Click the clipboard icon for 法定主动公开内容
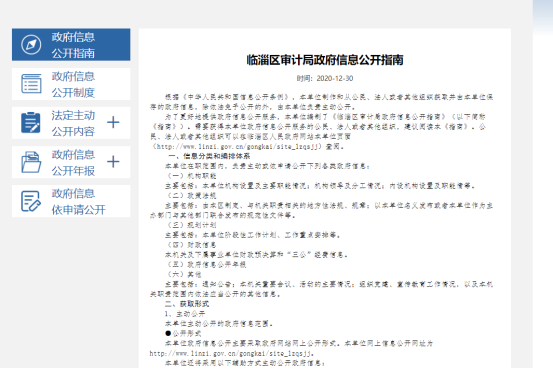Viewport: 553px width, 369px height. point(31,123)
